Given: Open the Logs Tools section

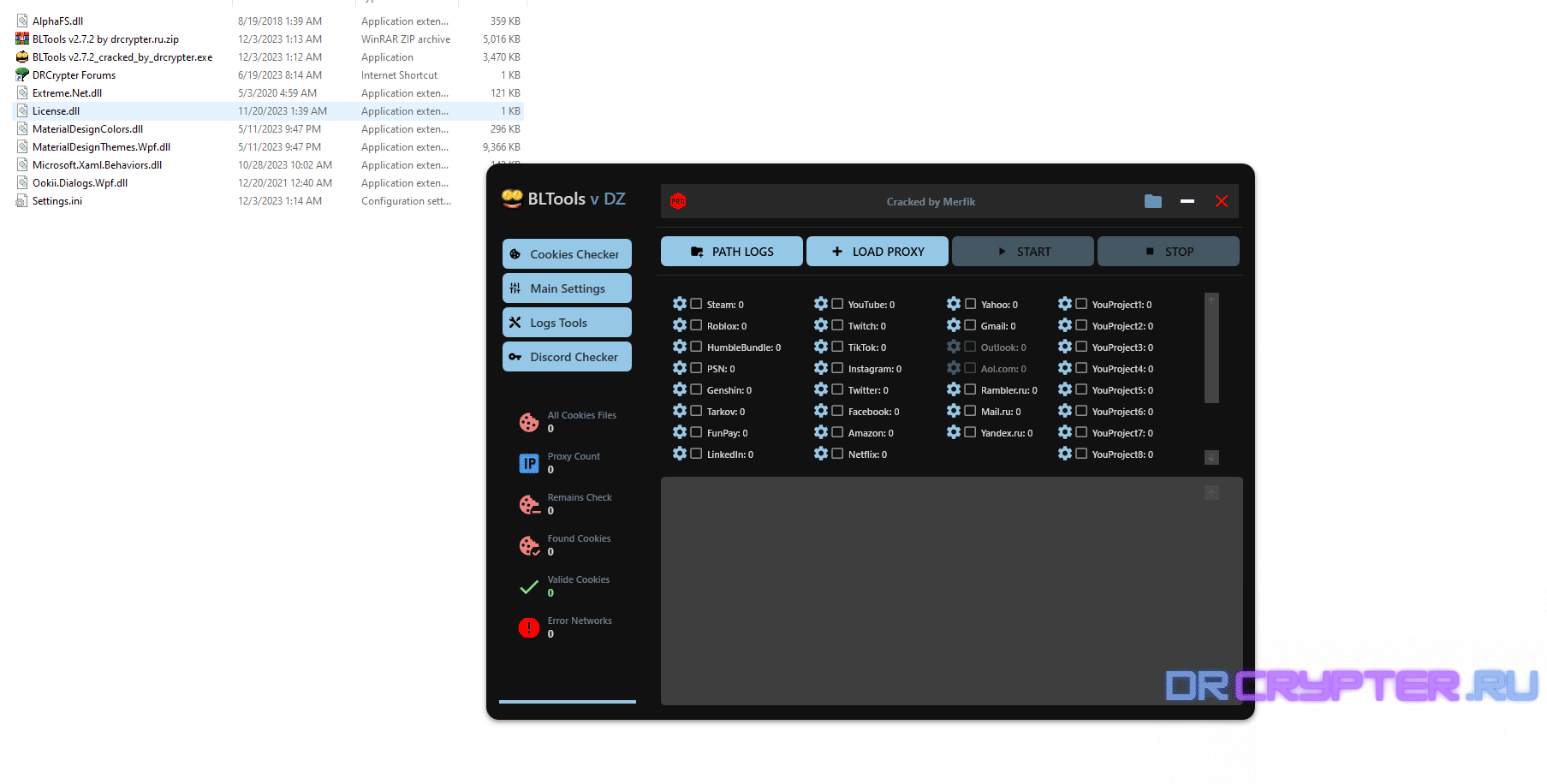Looking at the screenshot, I should click(567, 323).
